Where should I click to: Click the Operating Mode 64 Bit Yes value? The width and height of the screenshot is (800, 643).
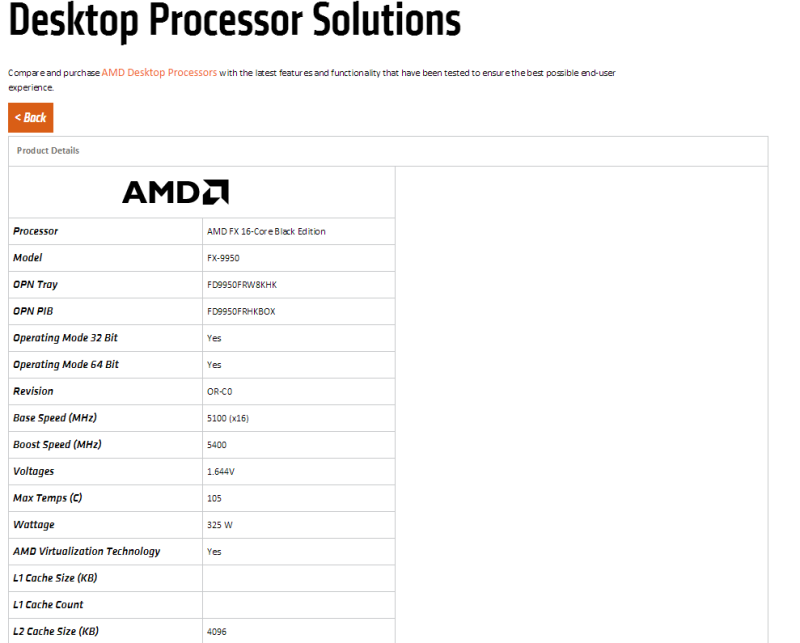click(x=214, y=365)
